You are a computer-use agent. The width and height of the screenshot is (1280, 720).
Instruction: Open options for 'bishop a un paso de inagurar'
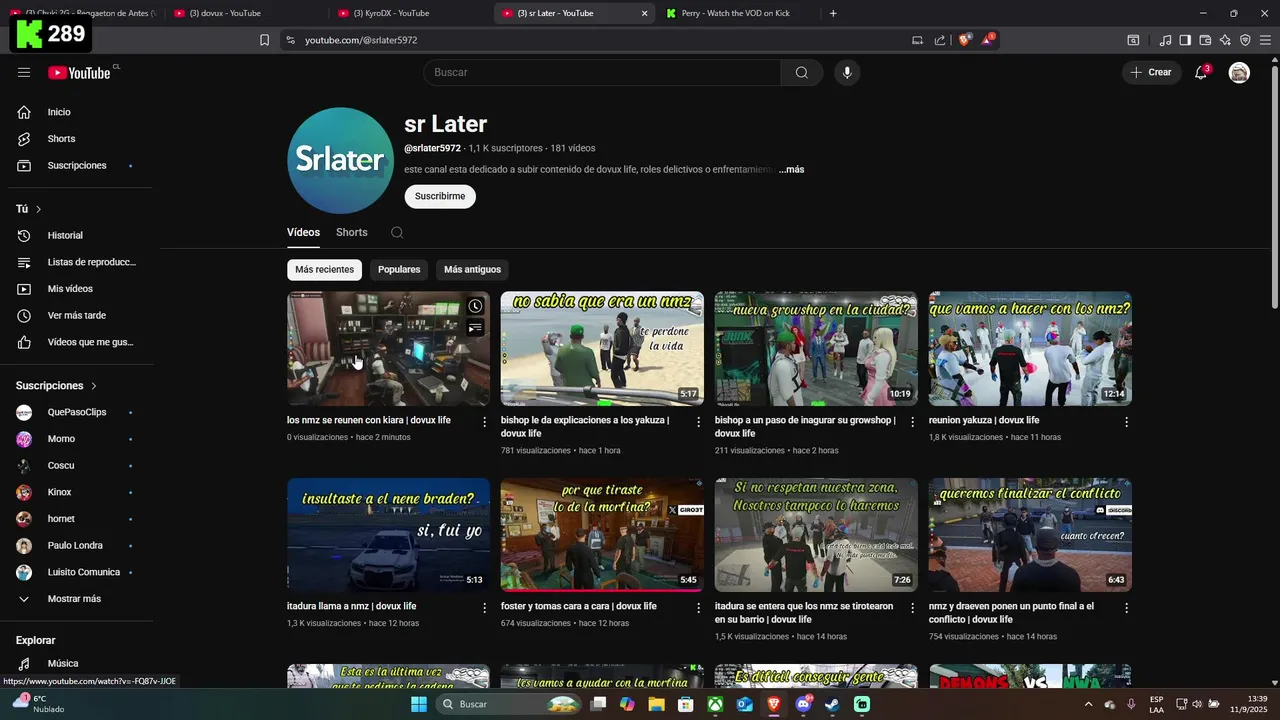913,422
